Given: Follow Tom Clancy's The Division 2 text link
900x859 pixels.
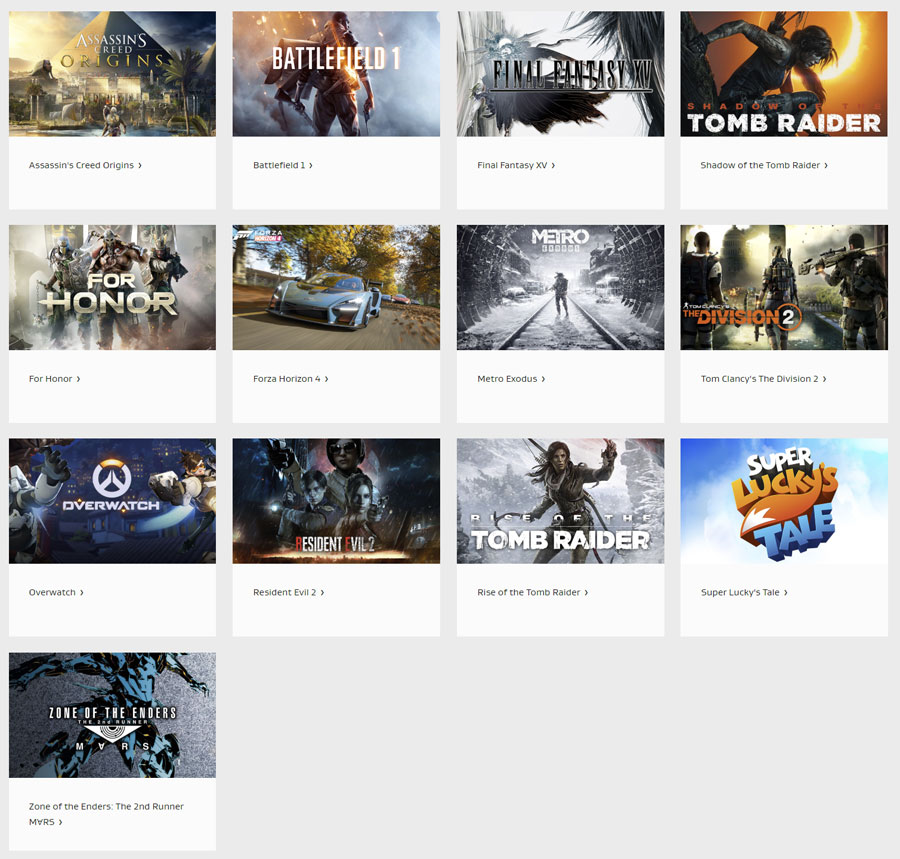Looking at the screenshot, I should click(x=759, y=379).
